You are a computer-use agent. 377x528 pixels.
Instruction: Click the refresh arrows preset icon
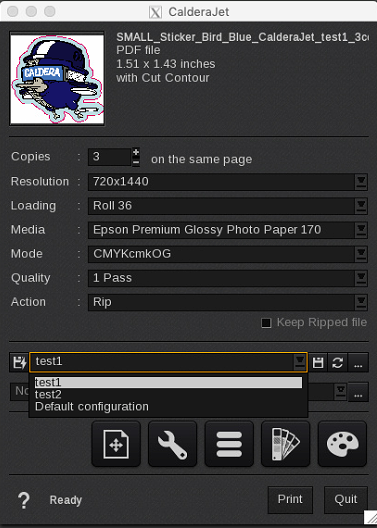pos(338,363)
